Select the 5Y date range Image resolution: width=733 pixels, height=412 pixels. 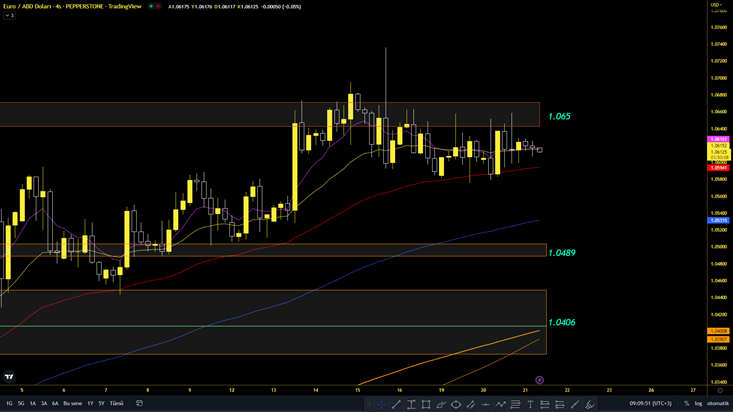click(x=101, y=403)
